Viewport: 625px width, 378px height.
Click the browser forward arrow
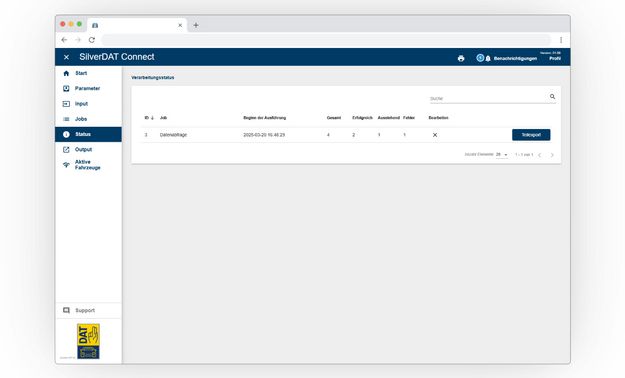[78, 40]
